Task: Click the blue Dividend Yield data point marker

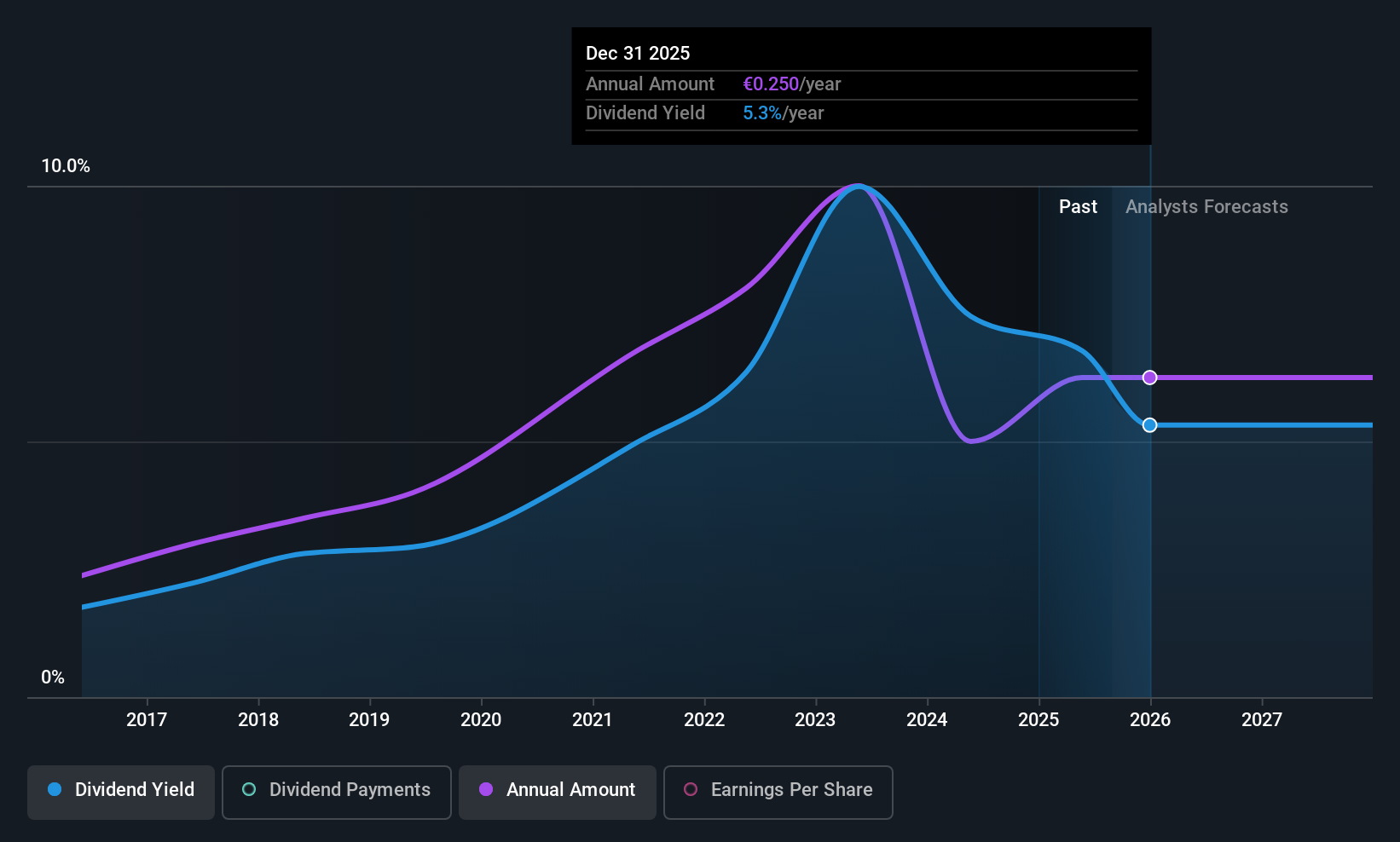Action: [x=1150, y=425]
